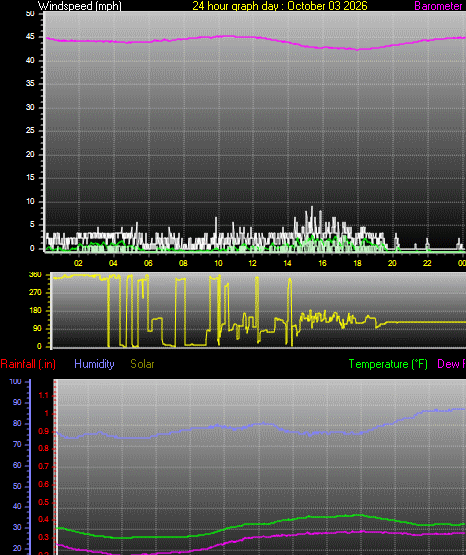The height and width of the screenshot is (555, 466).
Task: Click the 06 hour tick label
Action: (148, 263)
